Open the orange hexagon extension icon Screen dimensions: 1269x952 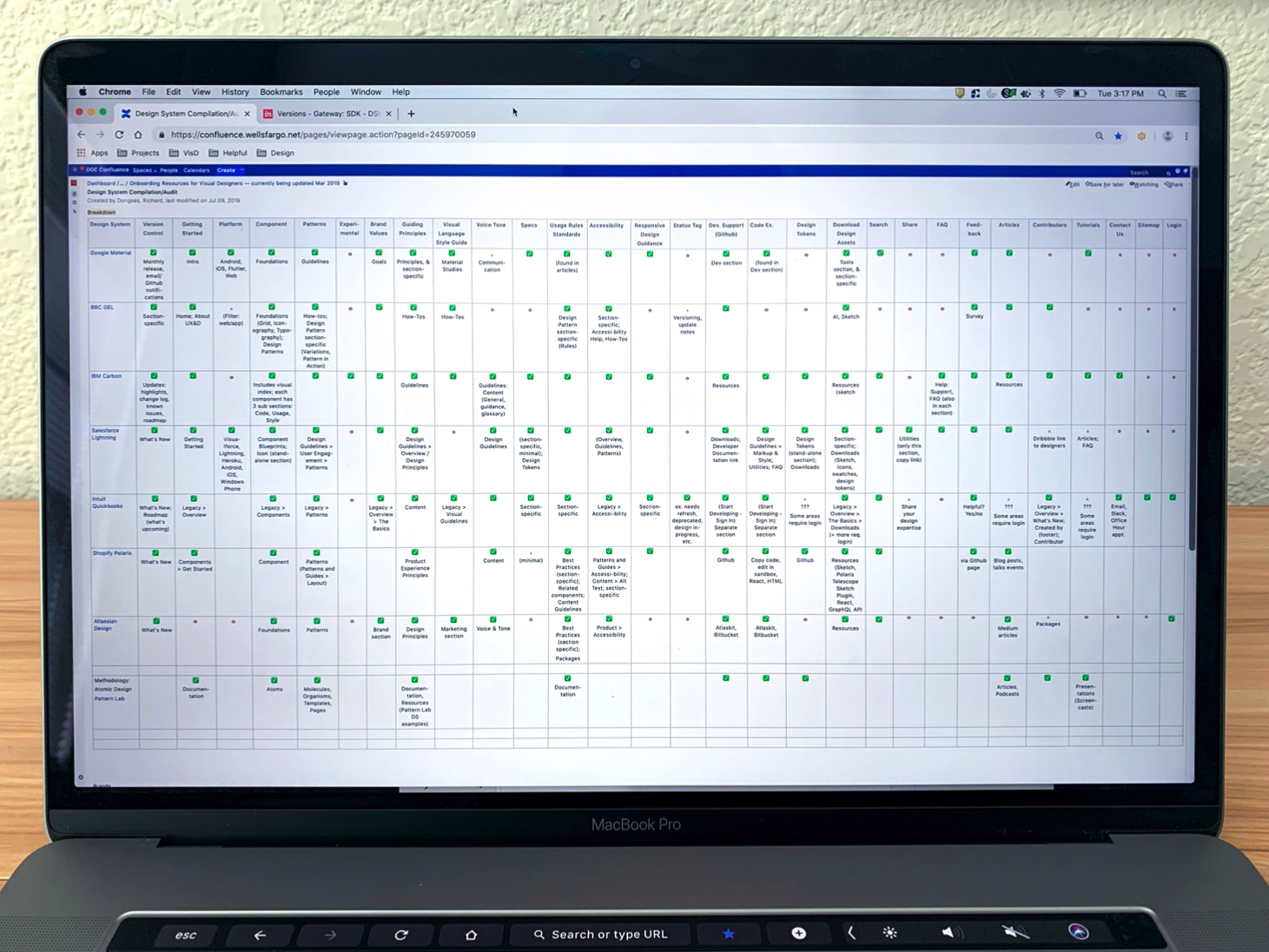pyautogui.click(x=1141, y=136)
